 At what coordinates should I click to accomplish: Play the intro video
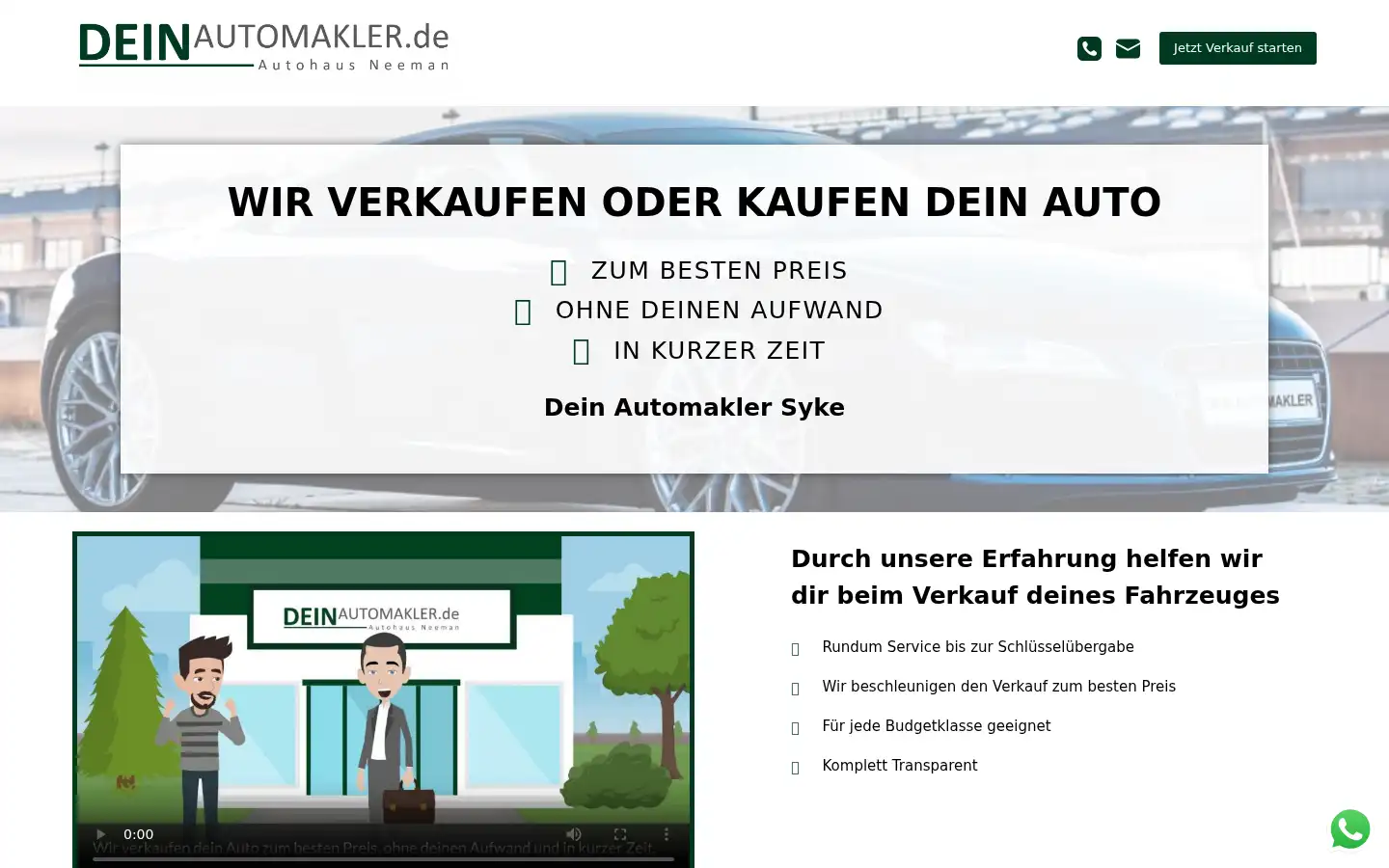pos(100,834)
